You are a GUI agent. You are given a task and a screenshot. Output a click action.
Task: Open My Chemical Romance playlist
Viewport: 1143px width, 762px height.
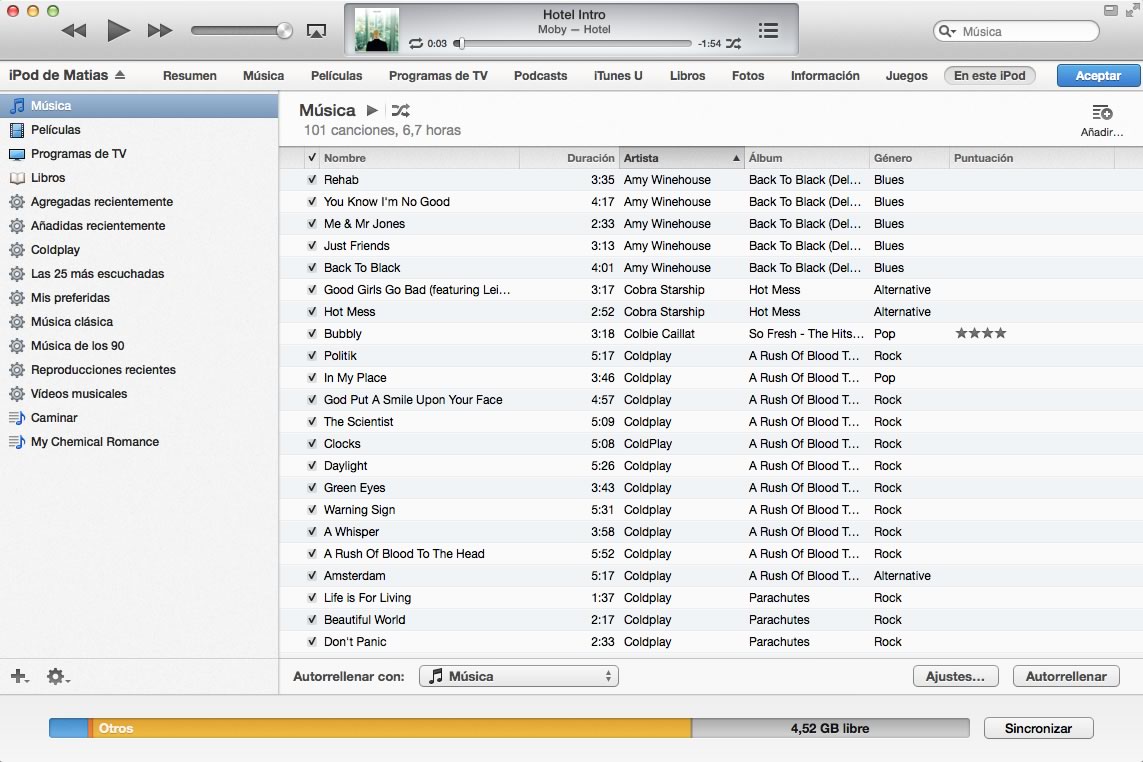pos(139,442)
